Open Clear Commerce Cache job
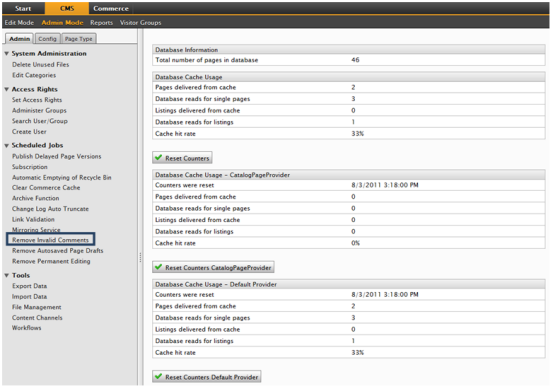This screenshot has width=550, height=388. pos(46,188)
